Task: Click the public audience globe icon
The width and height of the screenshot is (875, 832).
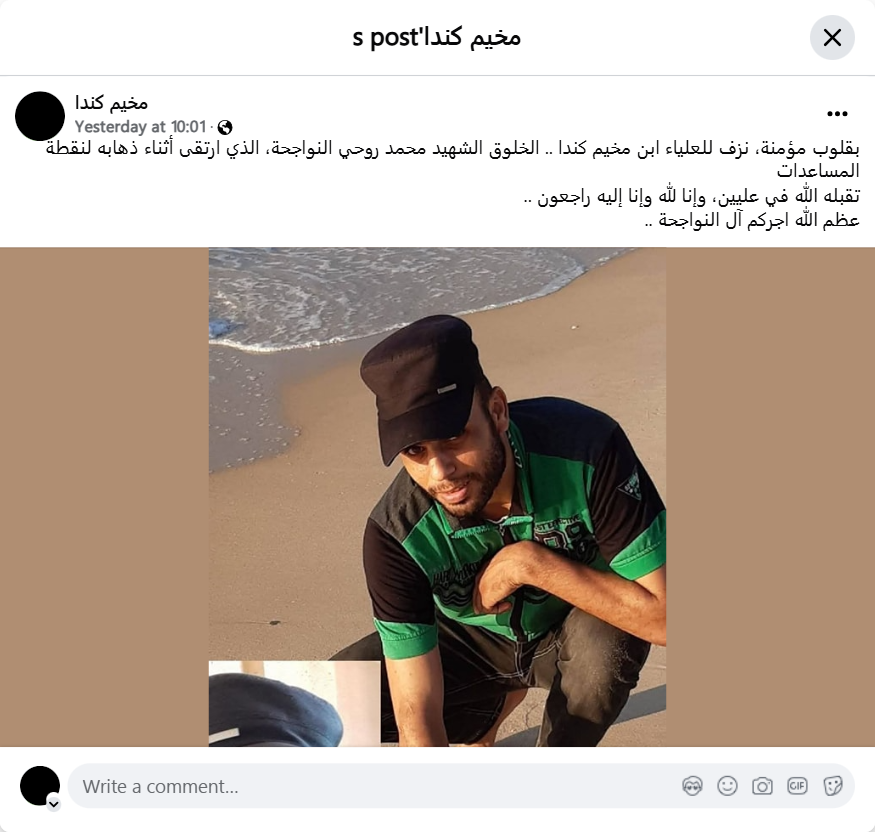Action: click(x=225, y=127)
